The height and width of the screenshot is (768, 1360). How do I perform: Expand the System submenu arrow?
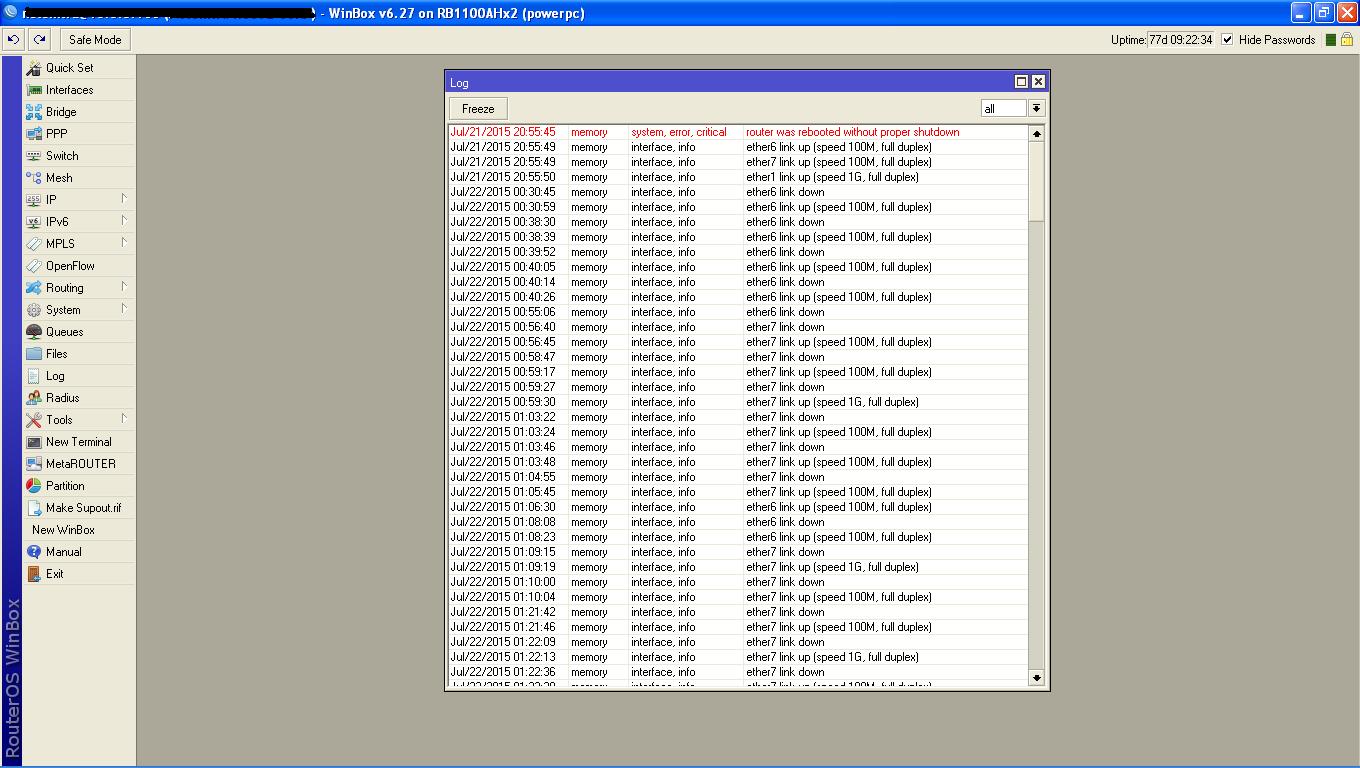pyautogui.click(x=124, y=309)
